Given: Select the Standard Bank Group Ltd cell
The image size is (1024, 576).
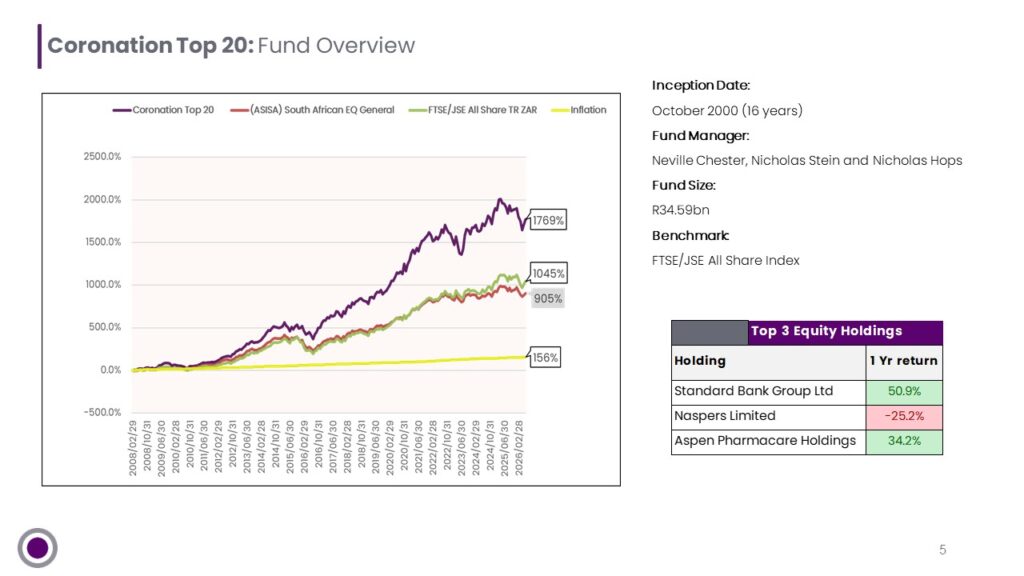Looking at the screenshot, I should 768,392.
